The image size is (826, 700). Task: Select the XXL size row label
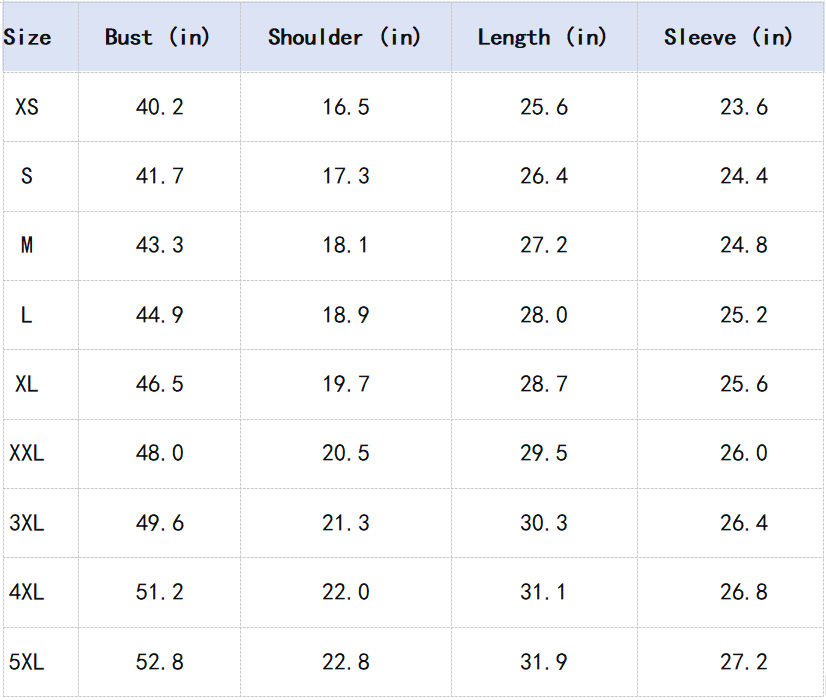pos(27,453)
